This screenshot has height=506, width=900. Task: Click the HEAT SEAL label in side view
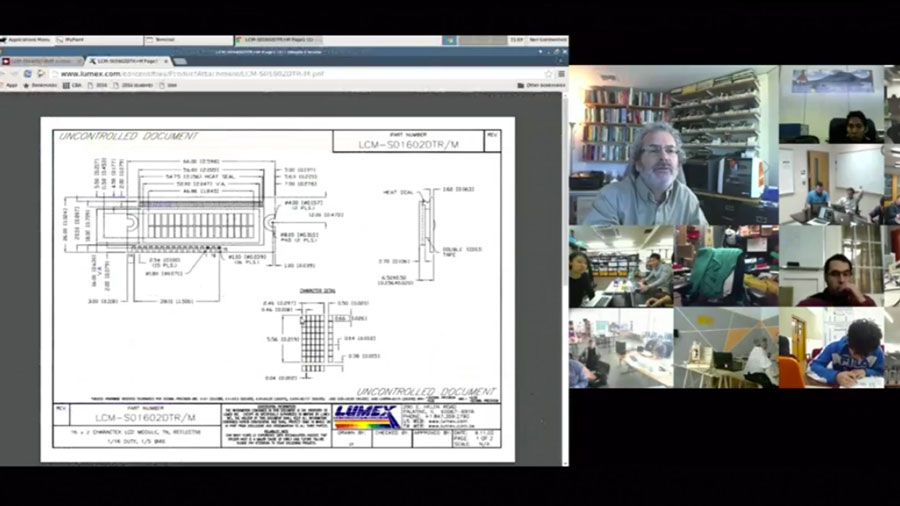(398, 192)
